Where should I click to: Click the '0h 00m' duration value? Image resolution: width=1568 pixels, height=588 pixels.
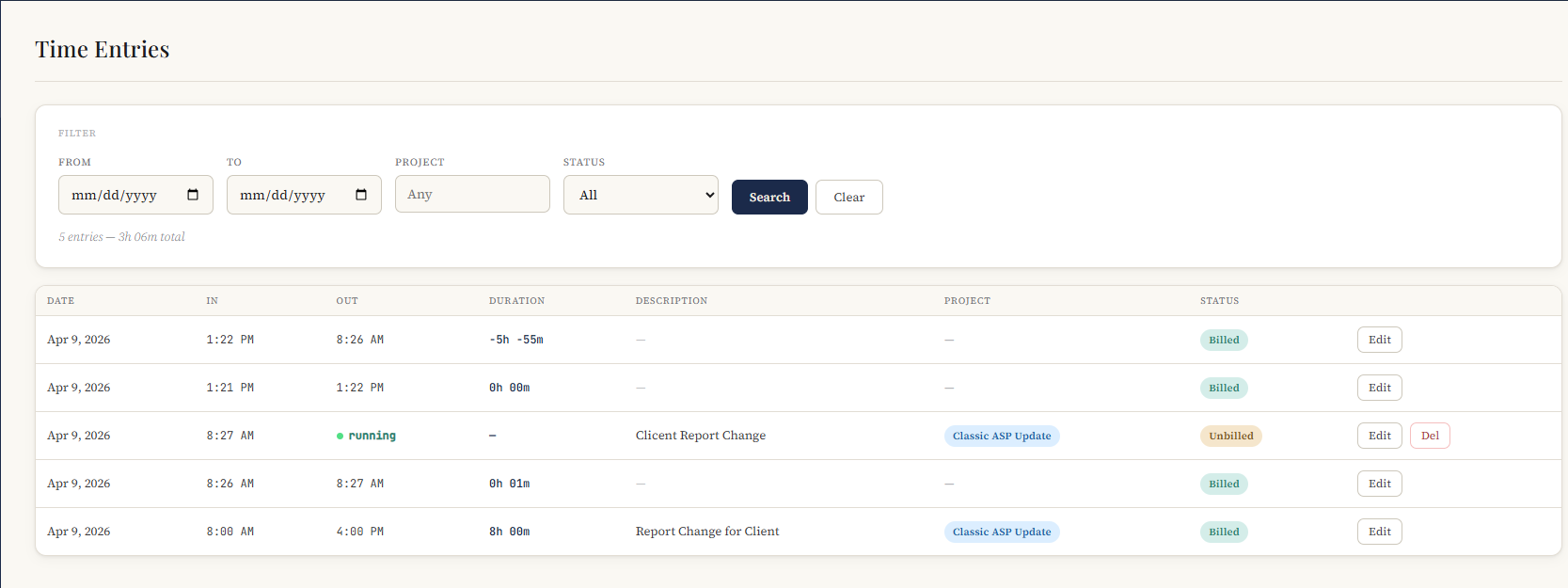tap(510, 388)
